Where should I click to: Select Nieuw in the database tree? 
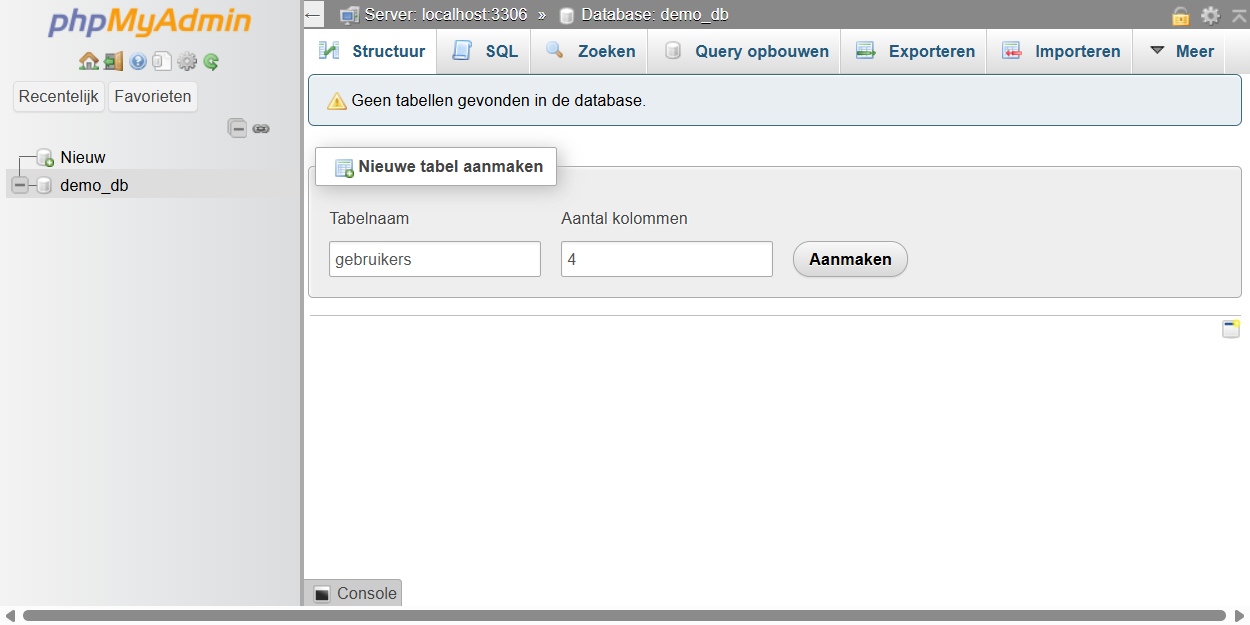pos(82,157)
